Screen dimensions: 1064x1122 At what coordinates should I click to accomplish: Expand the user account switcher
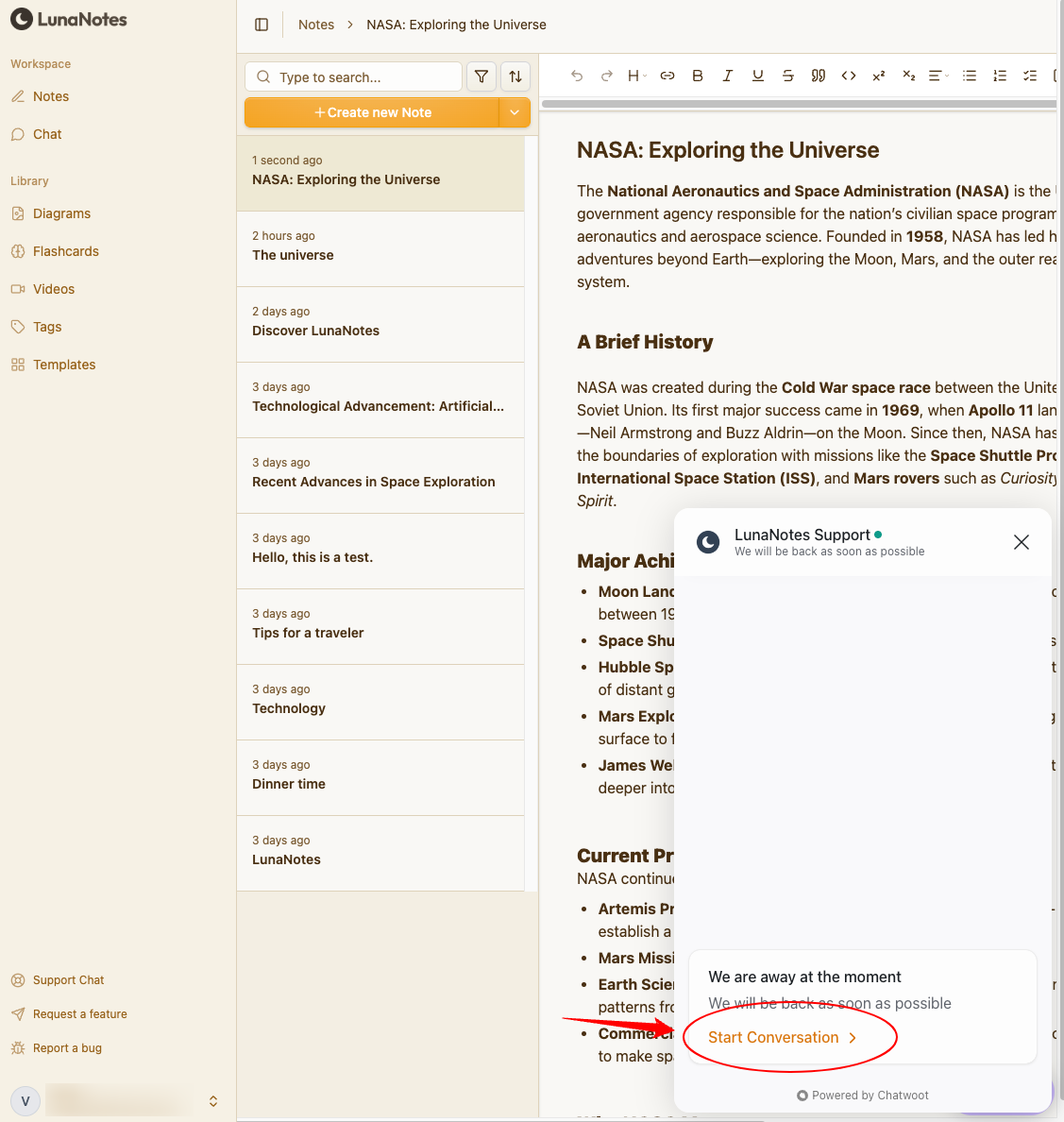click(213, 1101)
